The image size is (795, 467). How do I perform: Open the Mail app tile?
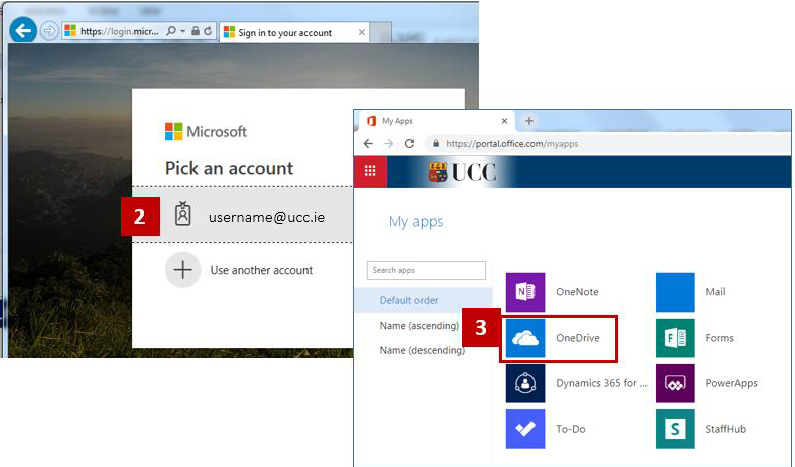point(675,292)
